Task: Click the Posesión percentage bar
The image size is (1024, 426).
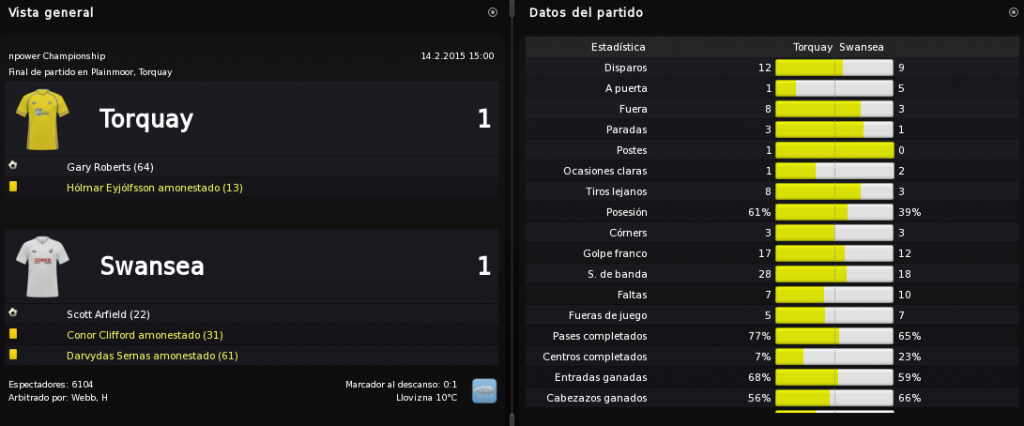Action: [x=834, y=212]
